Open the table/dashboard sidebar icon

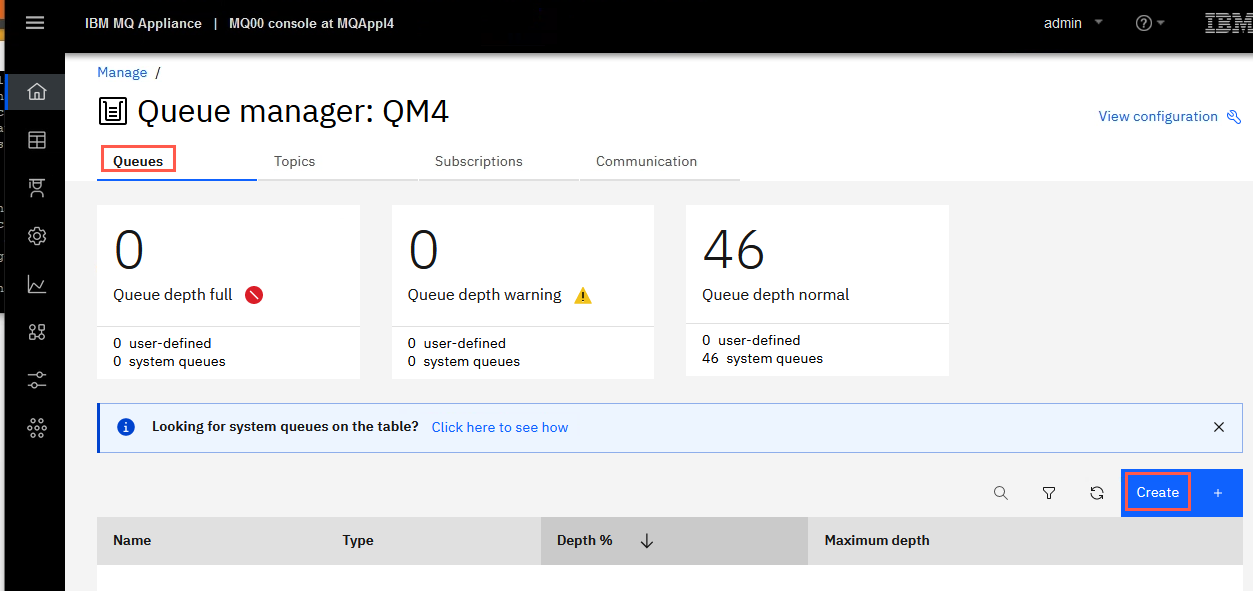37,141
